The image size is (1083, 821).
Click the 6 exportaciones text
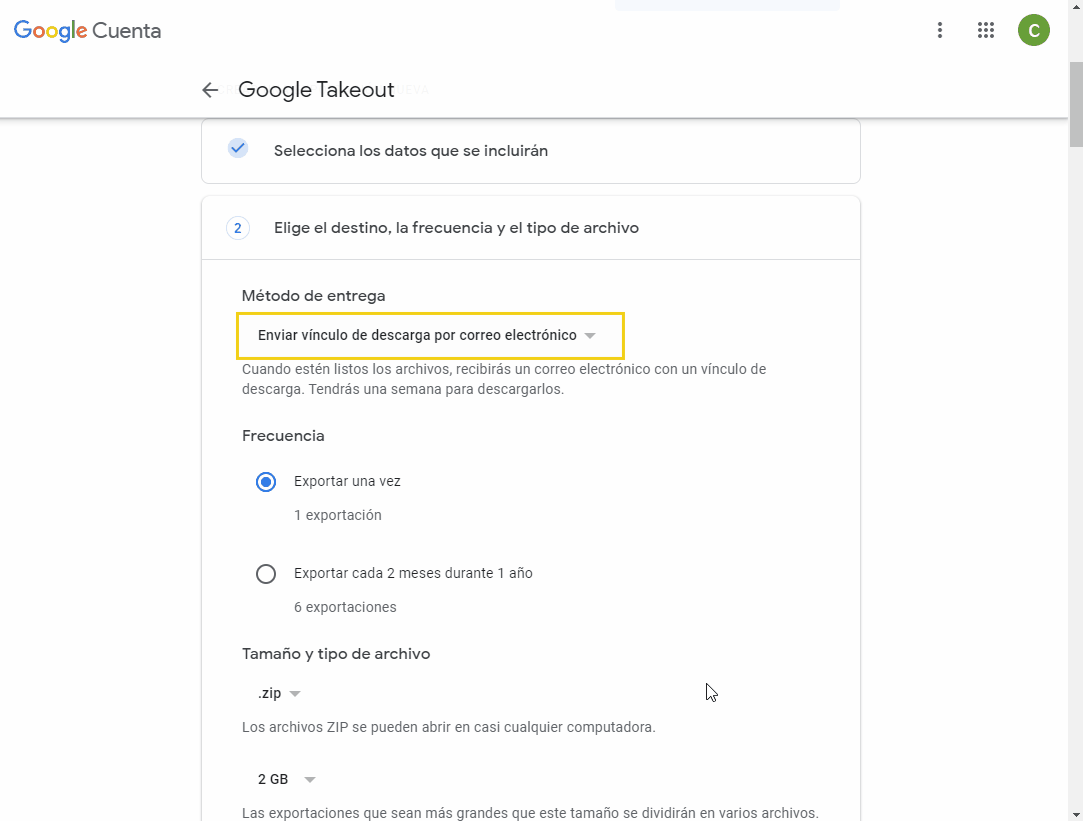click(345, 607)
